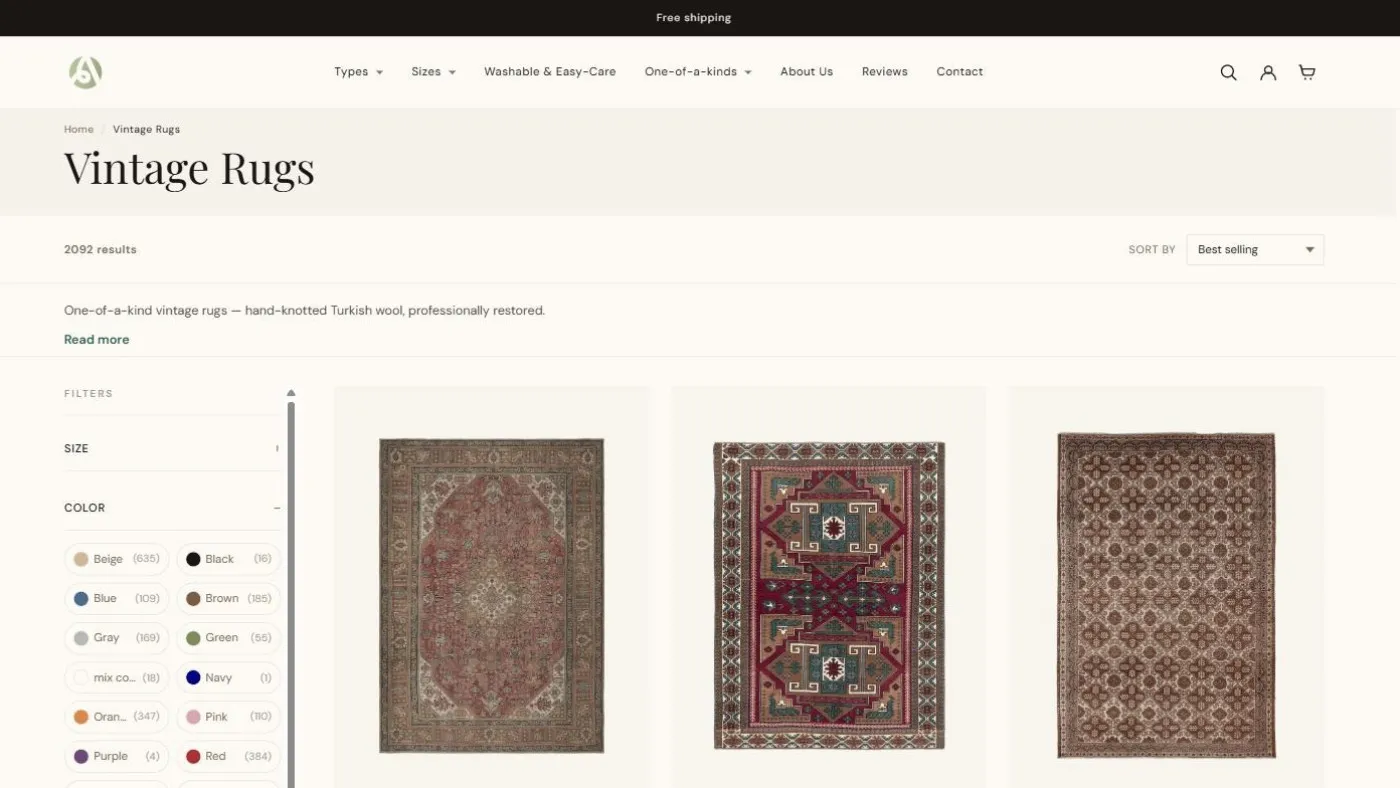This screenshot has height=788, width=1400.
Task: Click the one-of-a-kind vintage rugs description text
Action: pos(304,311)
